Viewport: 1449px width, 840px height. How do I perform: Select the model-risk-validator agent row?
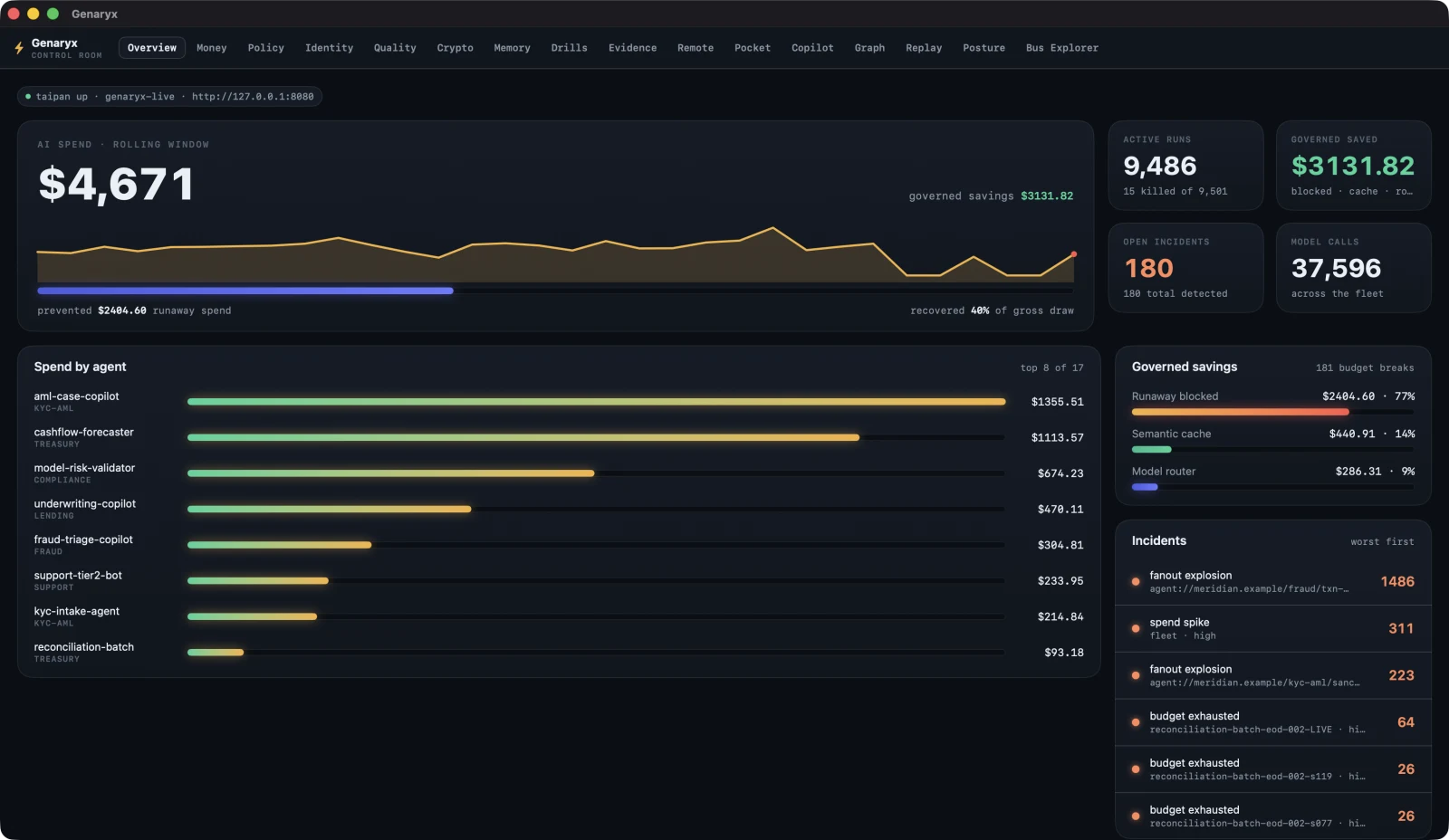(x=559, y=473)
